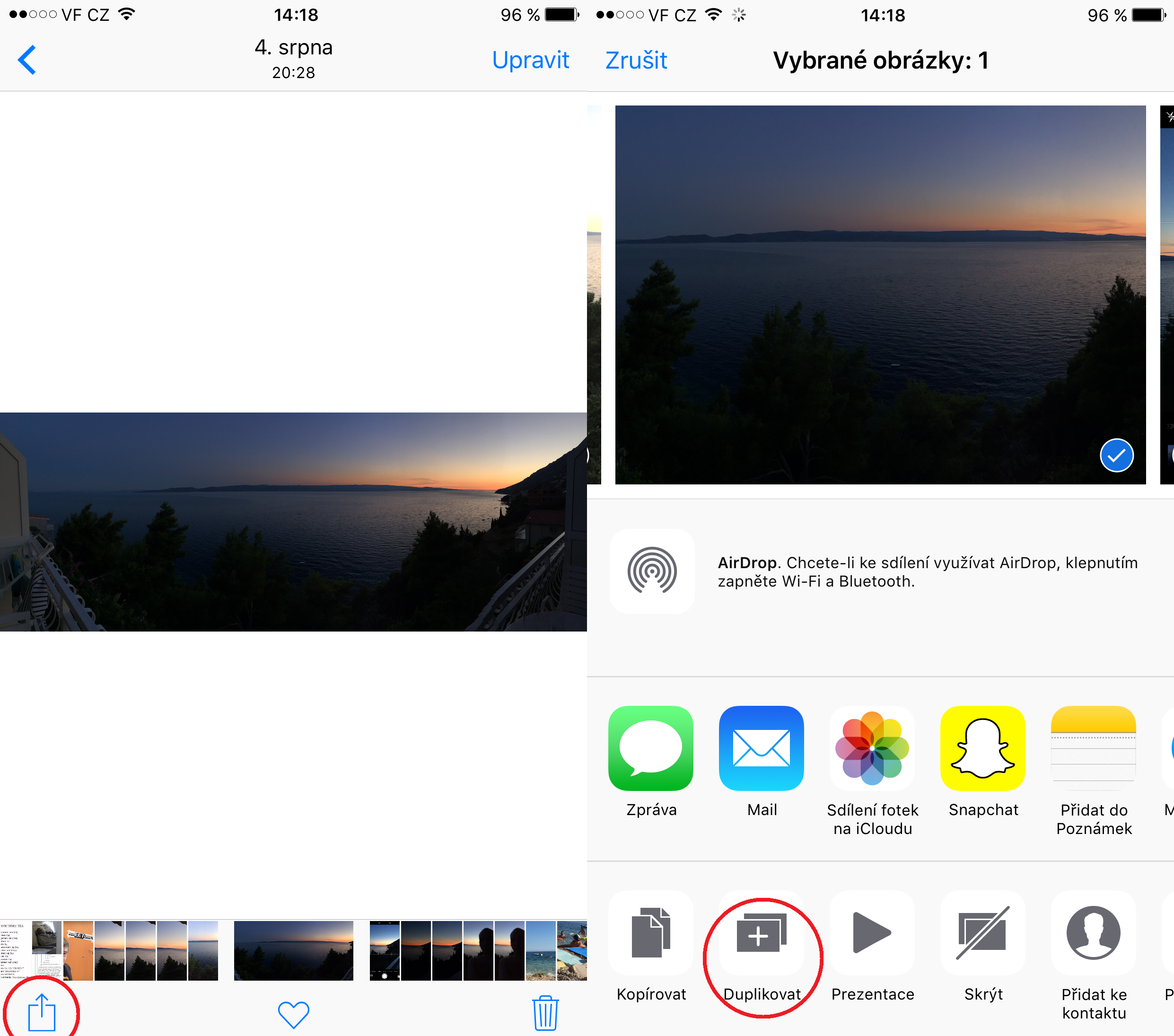The width and height of the screenshot is (1174, 1036).
Task: Select the document thumbnail in the photo strip
Action: pos(16,950)
